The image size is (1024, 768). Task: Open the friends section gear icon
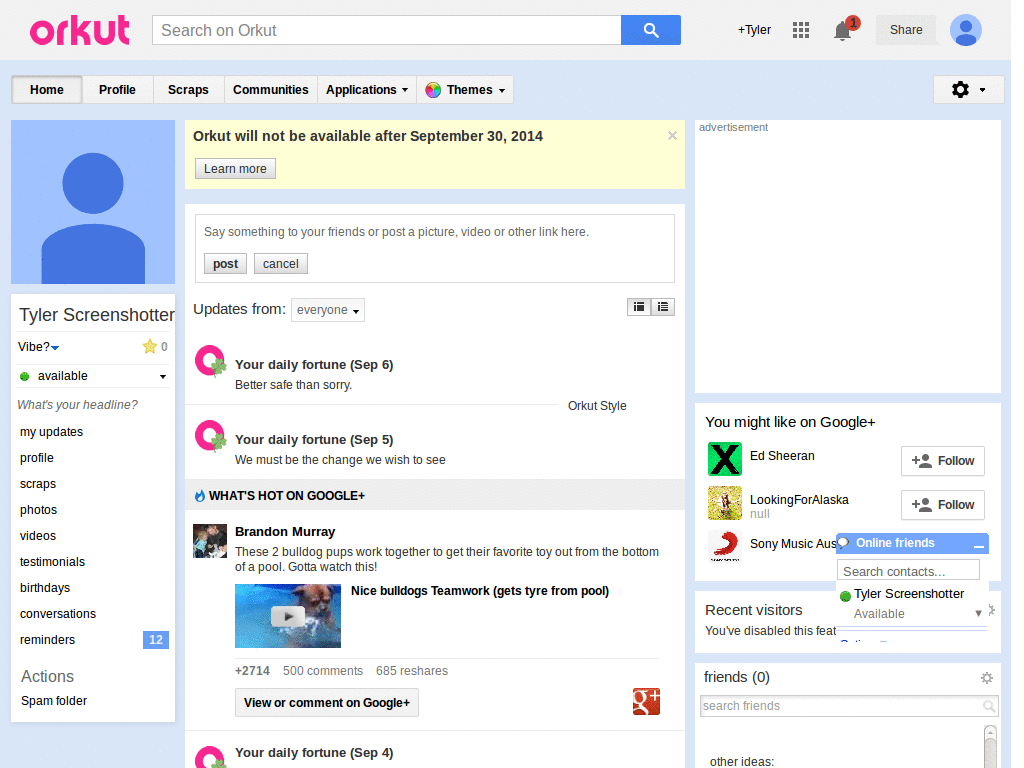coord(987,678)
